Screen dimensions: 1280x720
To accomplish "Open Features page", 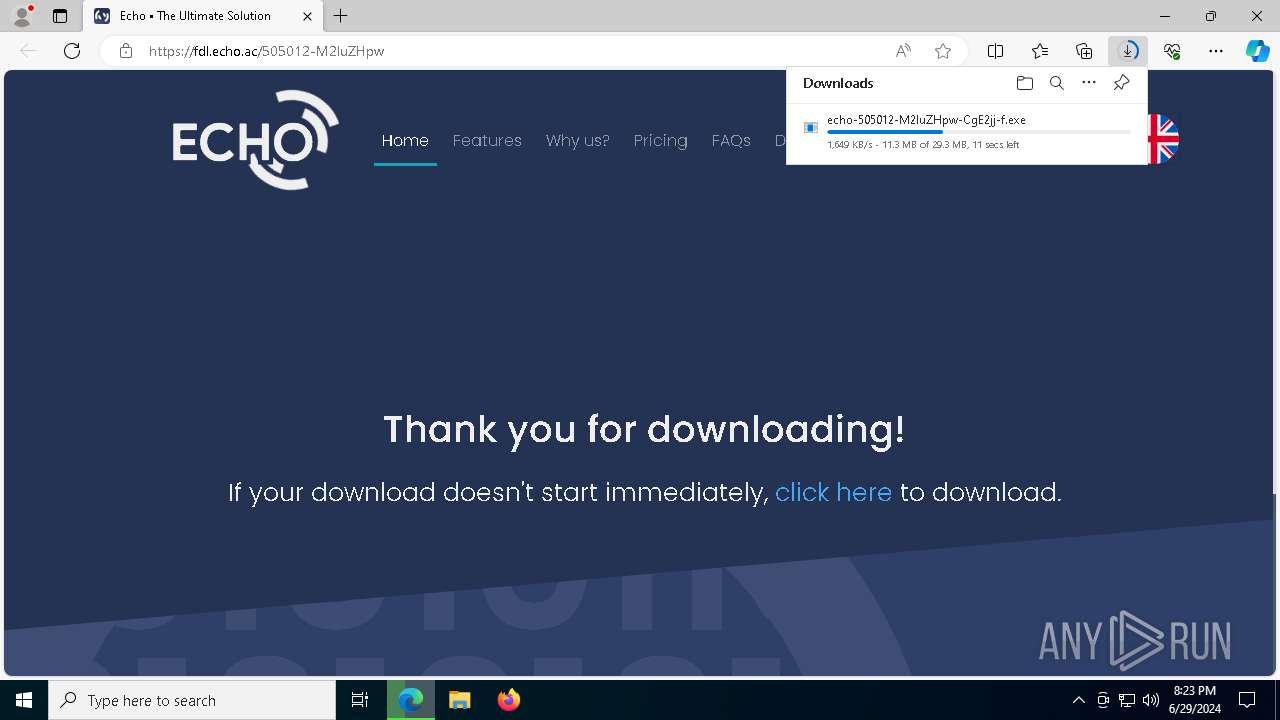I will [x=487, y=141].
